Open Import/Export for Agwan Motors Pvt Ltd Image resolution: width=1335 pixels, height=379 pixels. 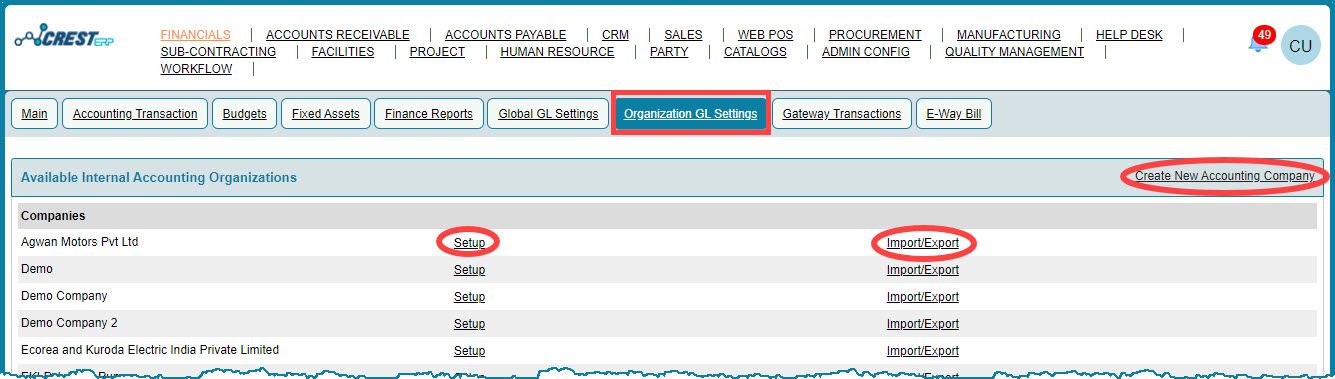922,243
